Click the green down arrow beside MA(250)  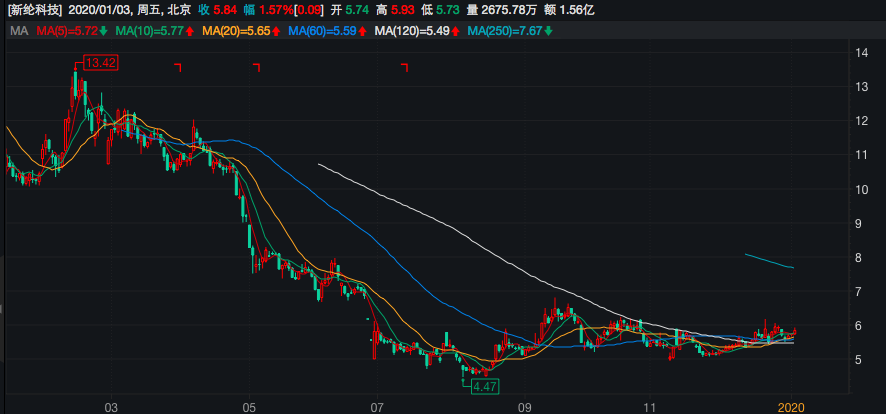549,31
